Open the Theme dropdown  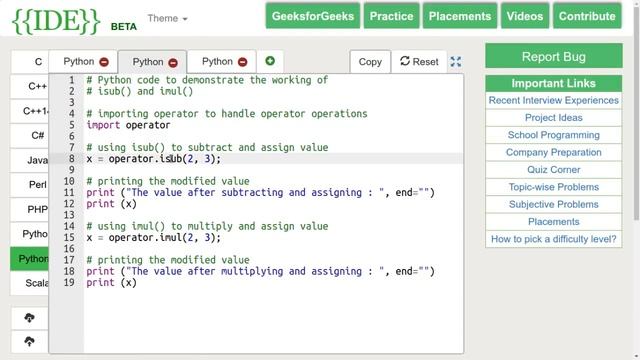(x=167, y=18)
